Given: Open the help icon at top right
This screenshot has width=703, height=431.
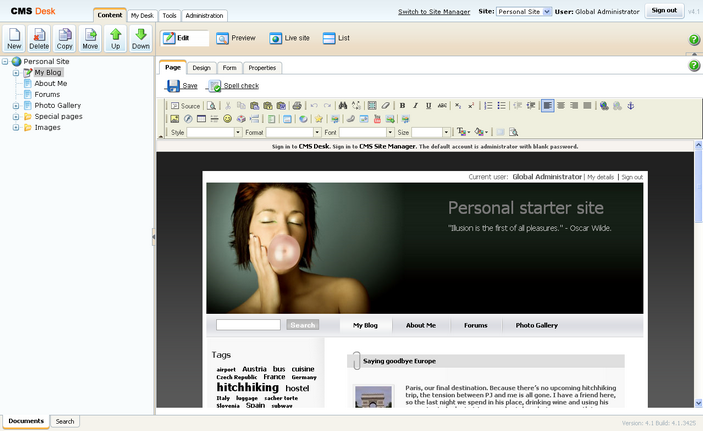Looking at the screenshot, I should (694, 40).
